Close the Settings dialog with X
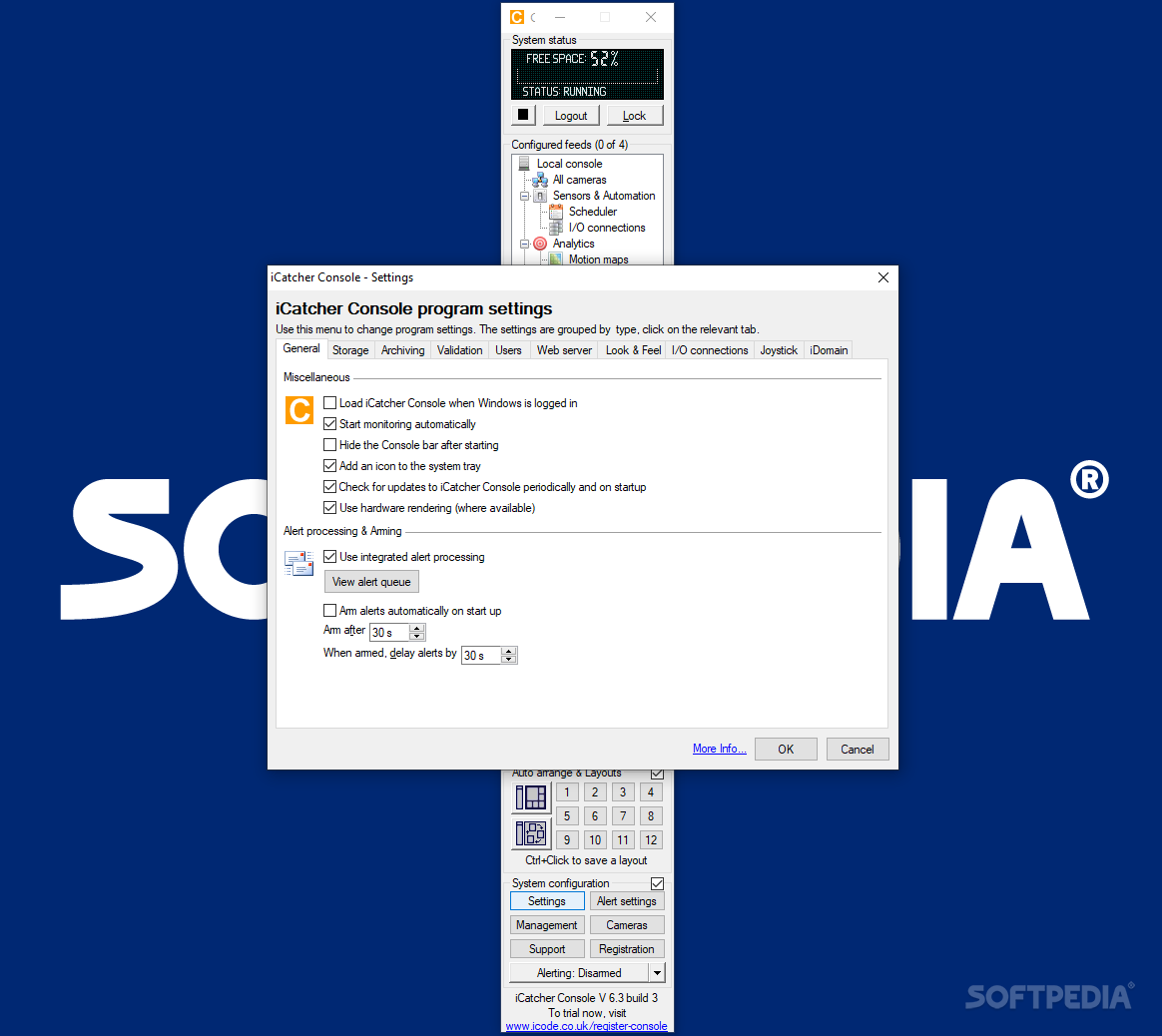The width and height of the screenshot is (1162, 1036). [x=883, y=277]
